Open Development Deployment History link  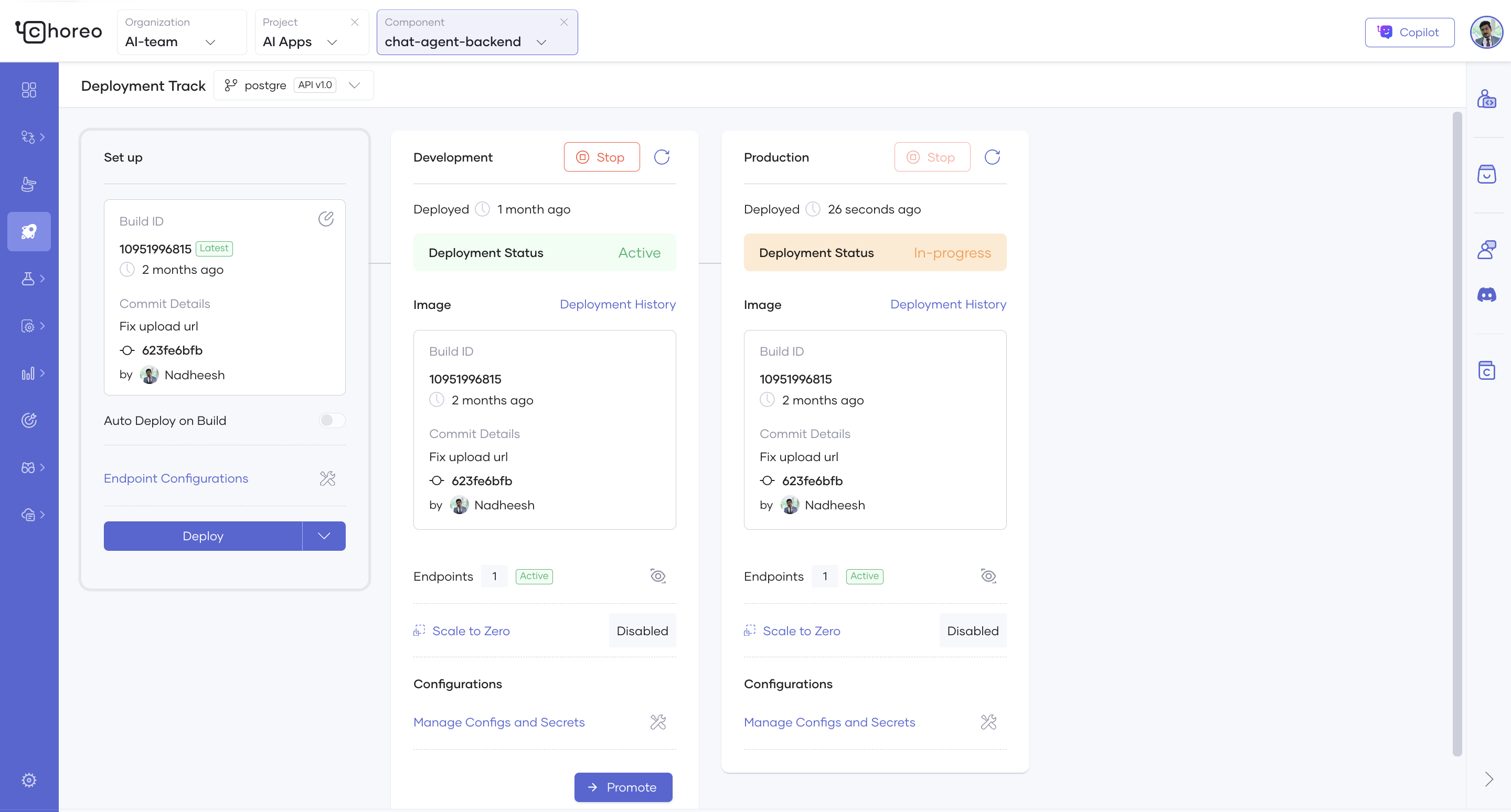[617, 304]
